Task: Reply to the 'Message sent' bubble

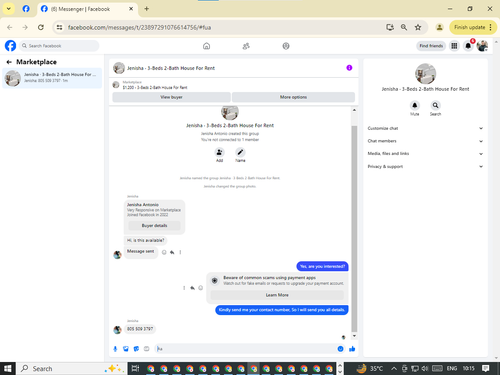Action: click(172, 252)
